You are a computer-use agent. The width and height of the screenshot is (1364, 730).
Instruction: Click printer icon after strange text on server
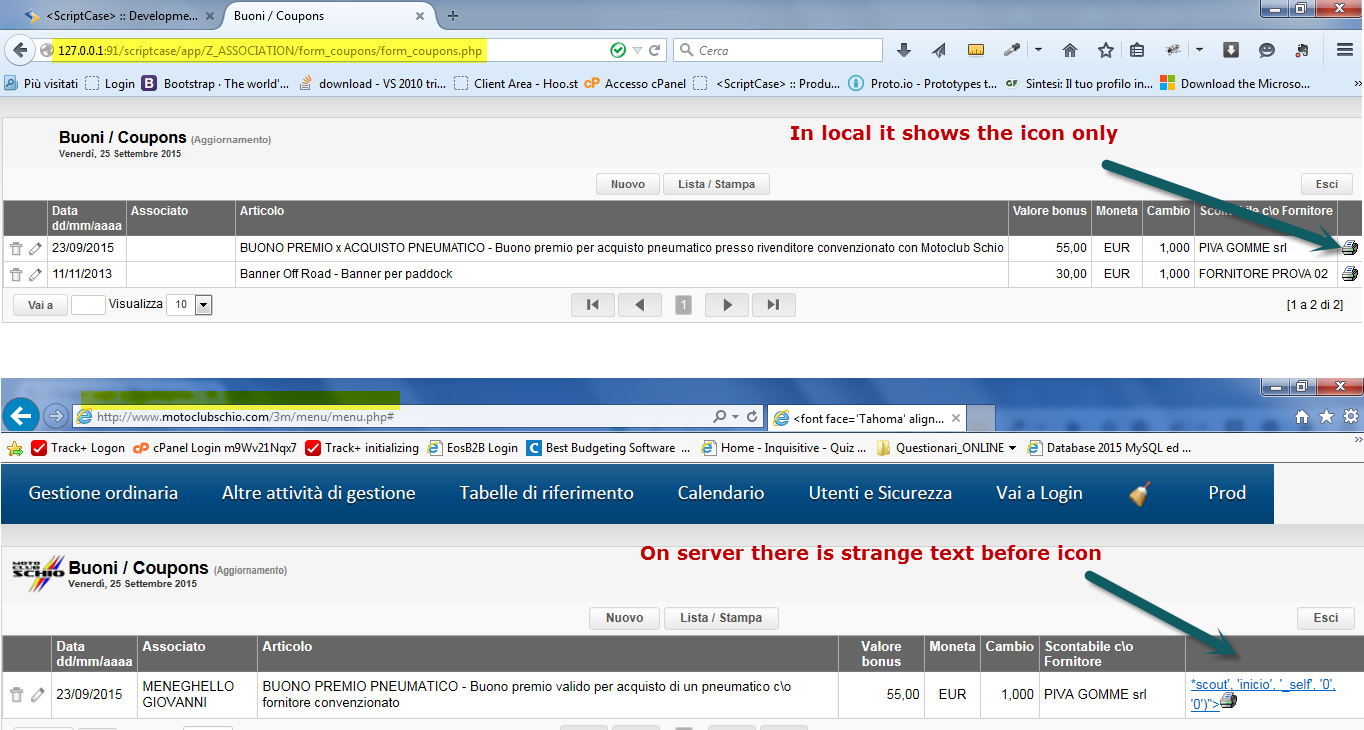click(1229, 702)
